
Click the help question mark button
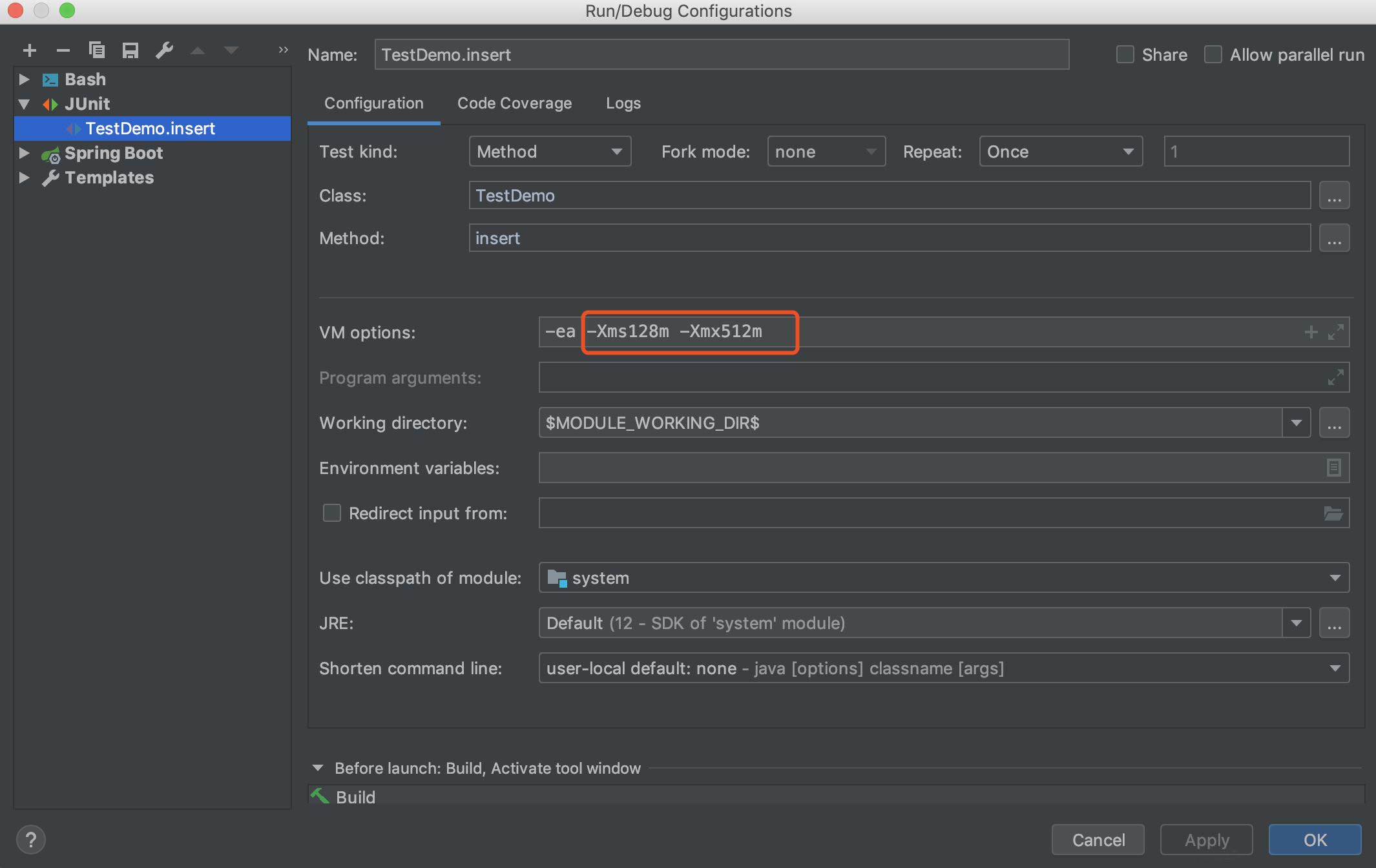[30, 840]
